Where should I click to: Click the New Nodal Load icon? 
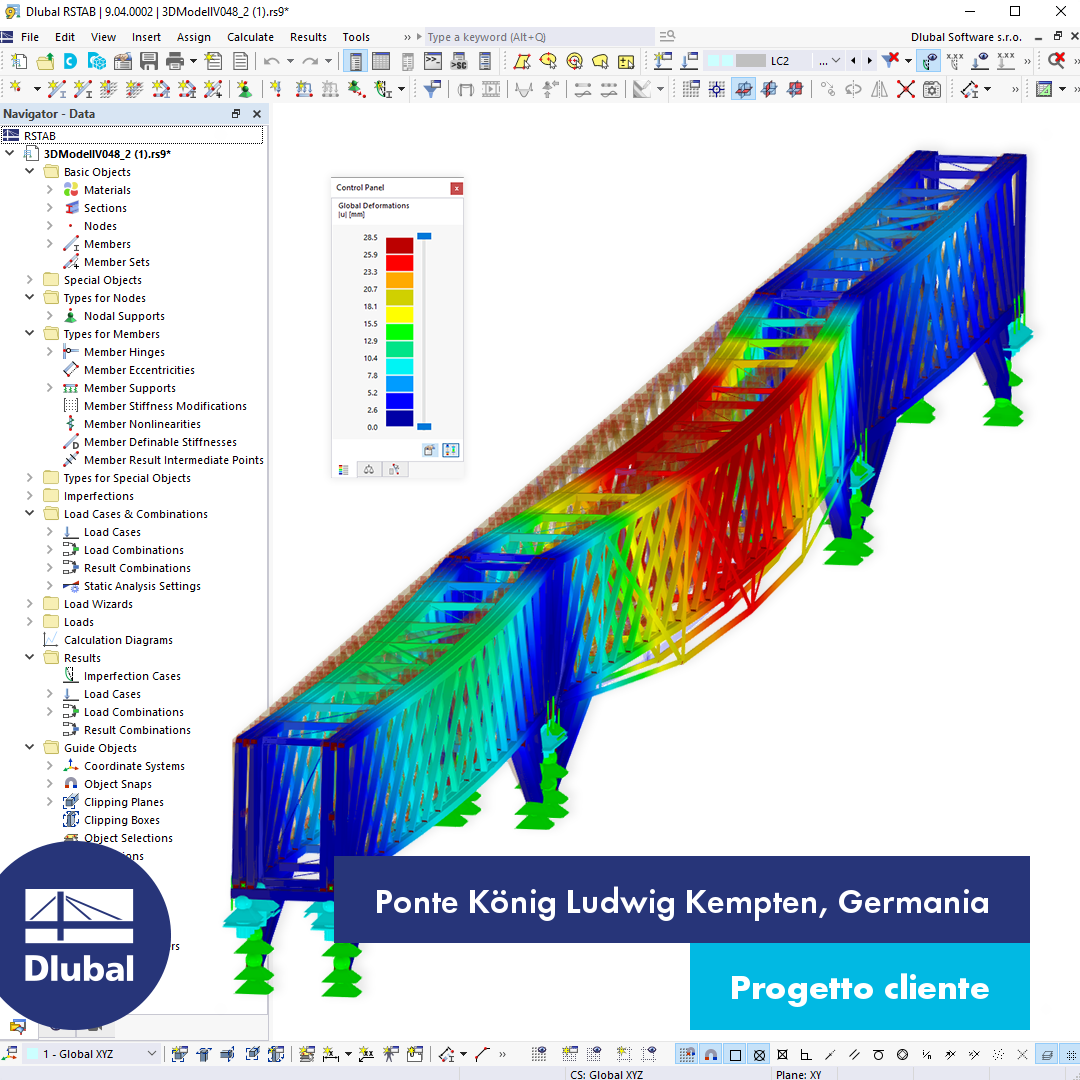pyautogui.click(x=276, y=89)
